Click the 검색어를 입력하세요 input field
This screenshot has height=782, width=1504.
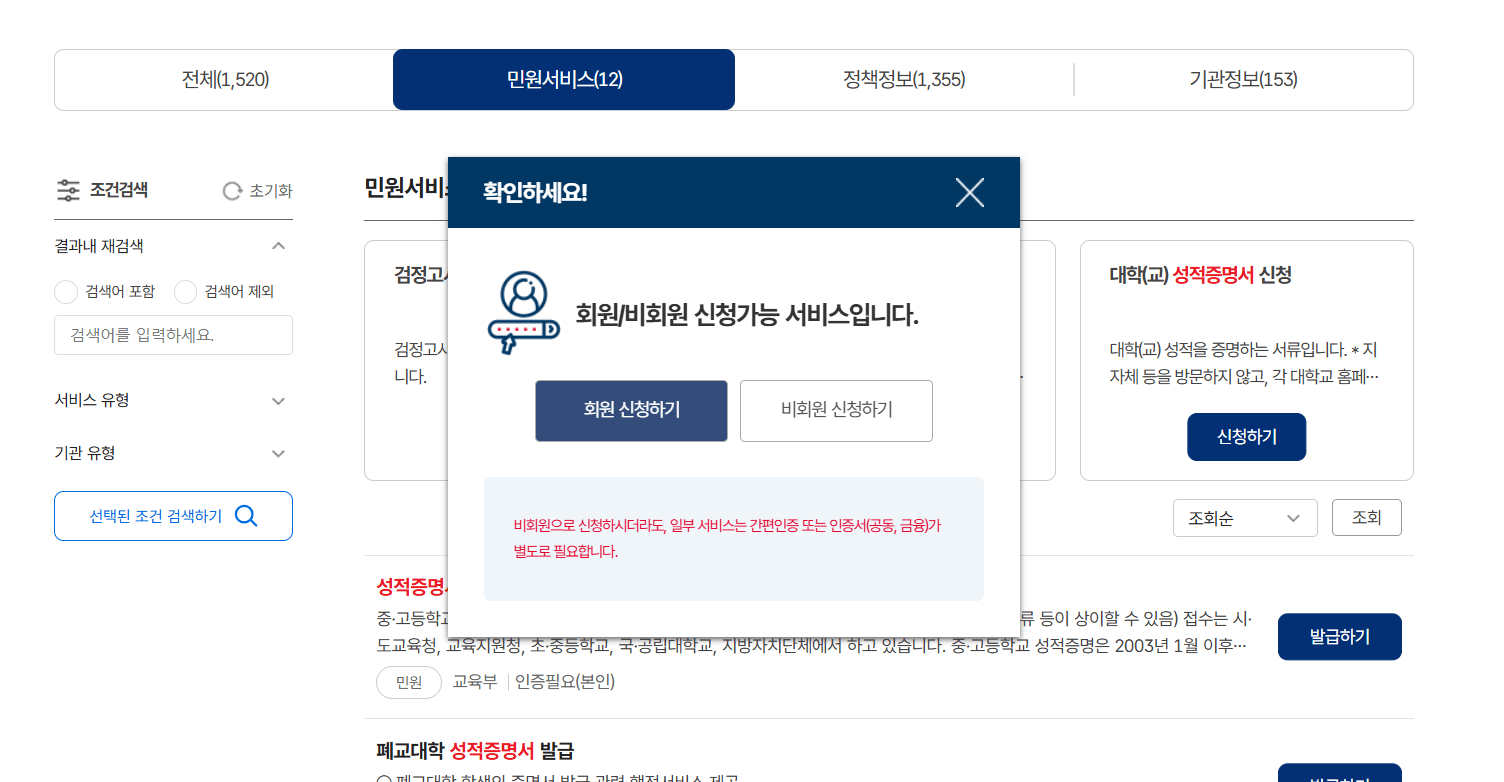(x=173, y=335)
